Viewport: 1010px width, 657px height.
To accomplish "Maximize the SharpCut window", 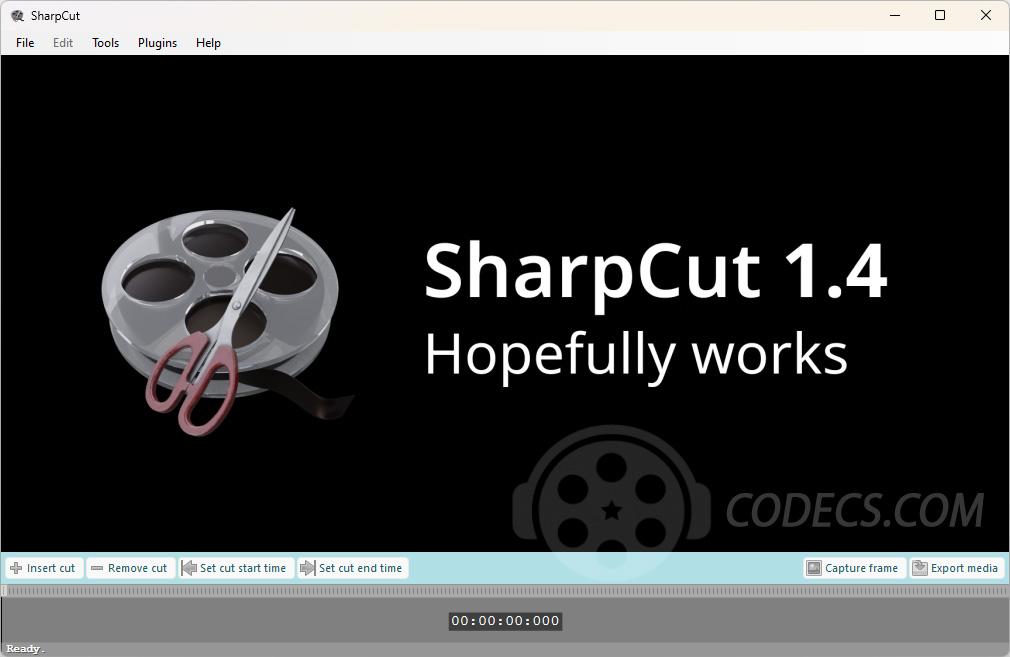I will (940, 15).
